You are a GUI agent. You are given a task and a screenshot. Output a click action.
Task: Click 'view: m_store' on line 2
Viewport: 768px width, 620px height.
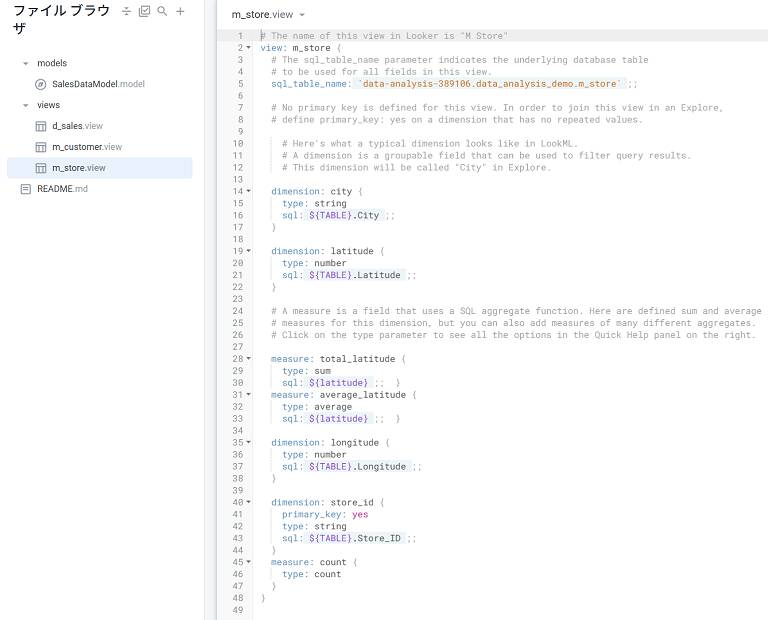tap(295, 48)
